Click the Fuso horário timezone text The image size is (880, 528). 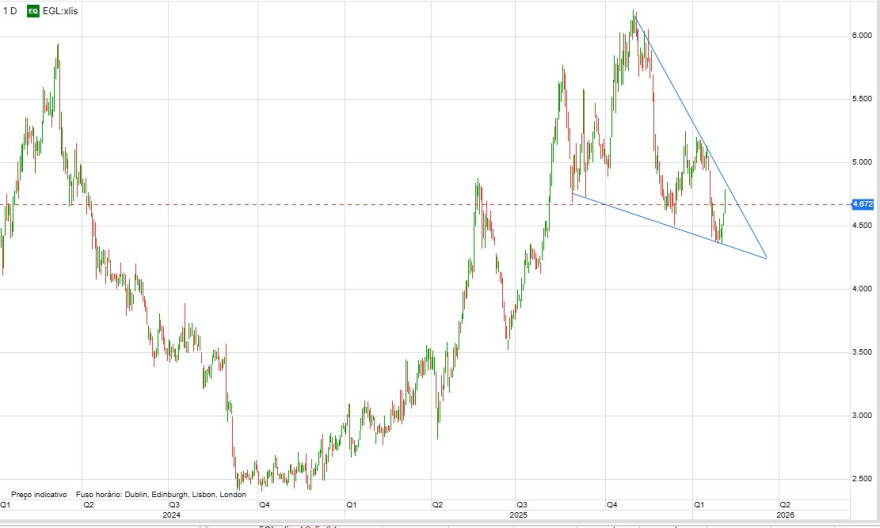[161, 494]
